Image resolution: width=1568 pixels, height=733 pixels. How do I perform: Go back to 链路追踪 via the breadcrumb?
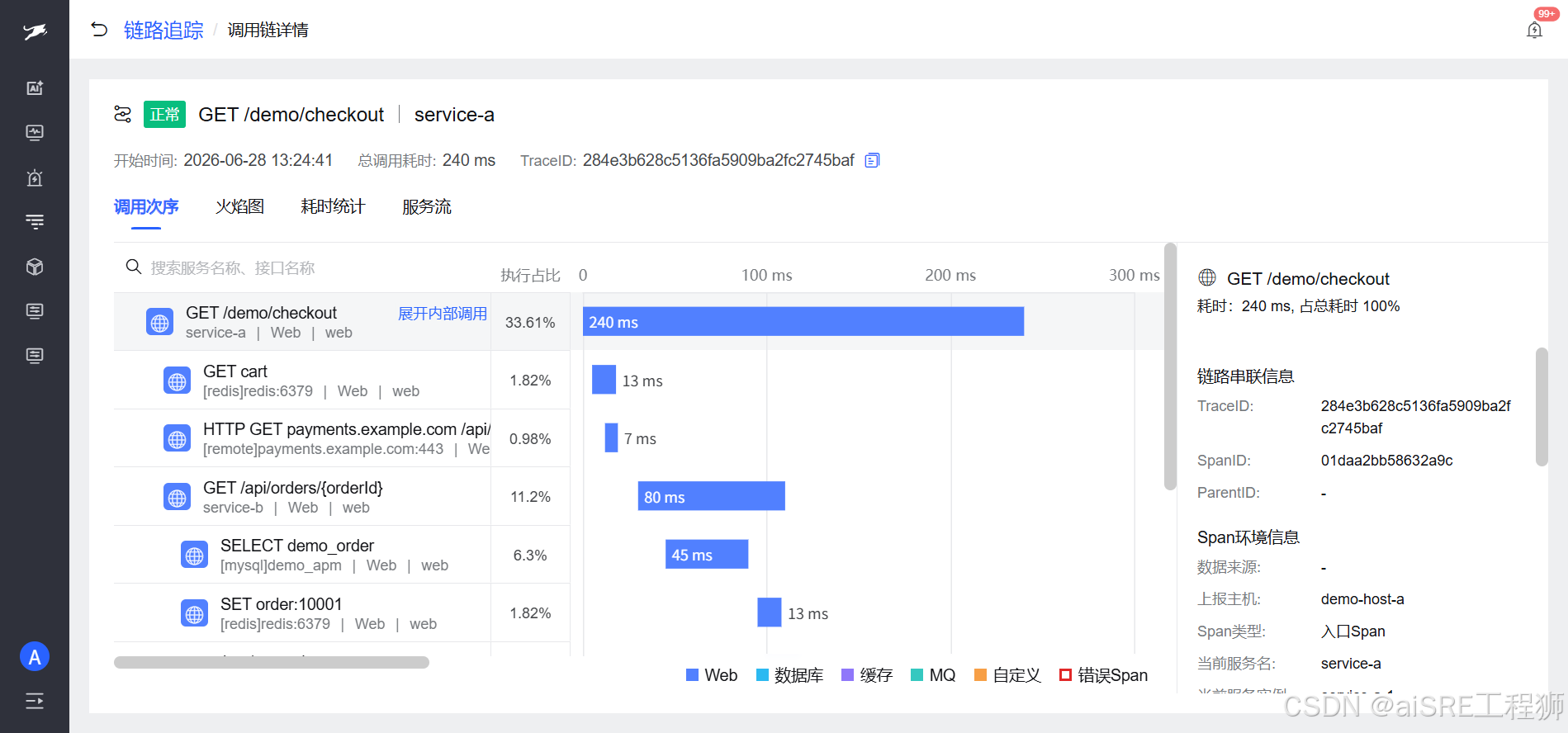point(163,31)
